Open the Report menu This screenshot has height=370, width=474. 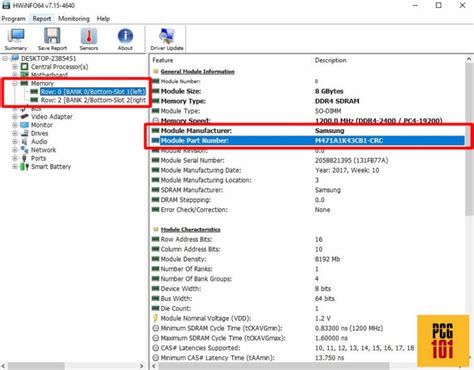42,19
